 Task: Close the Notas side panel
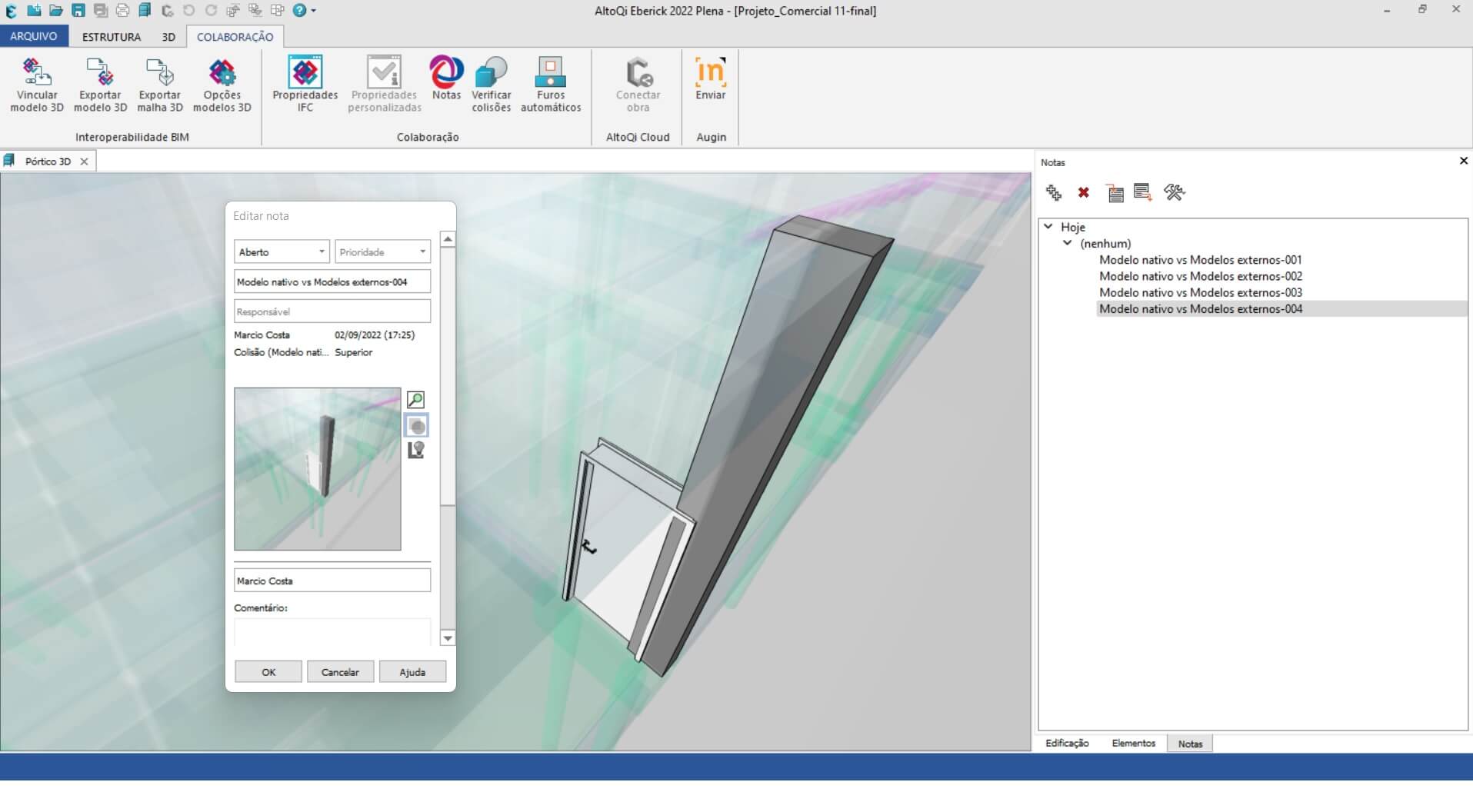coord(1463,161)
